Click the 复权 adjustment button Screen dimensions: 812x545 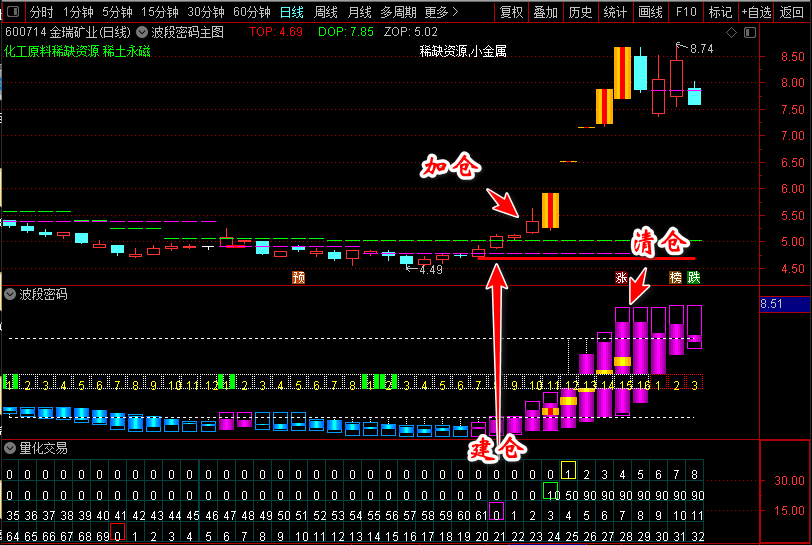click(x=512, y=12)
